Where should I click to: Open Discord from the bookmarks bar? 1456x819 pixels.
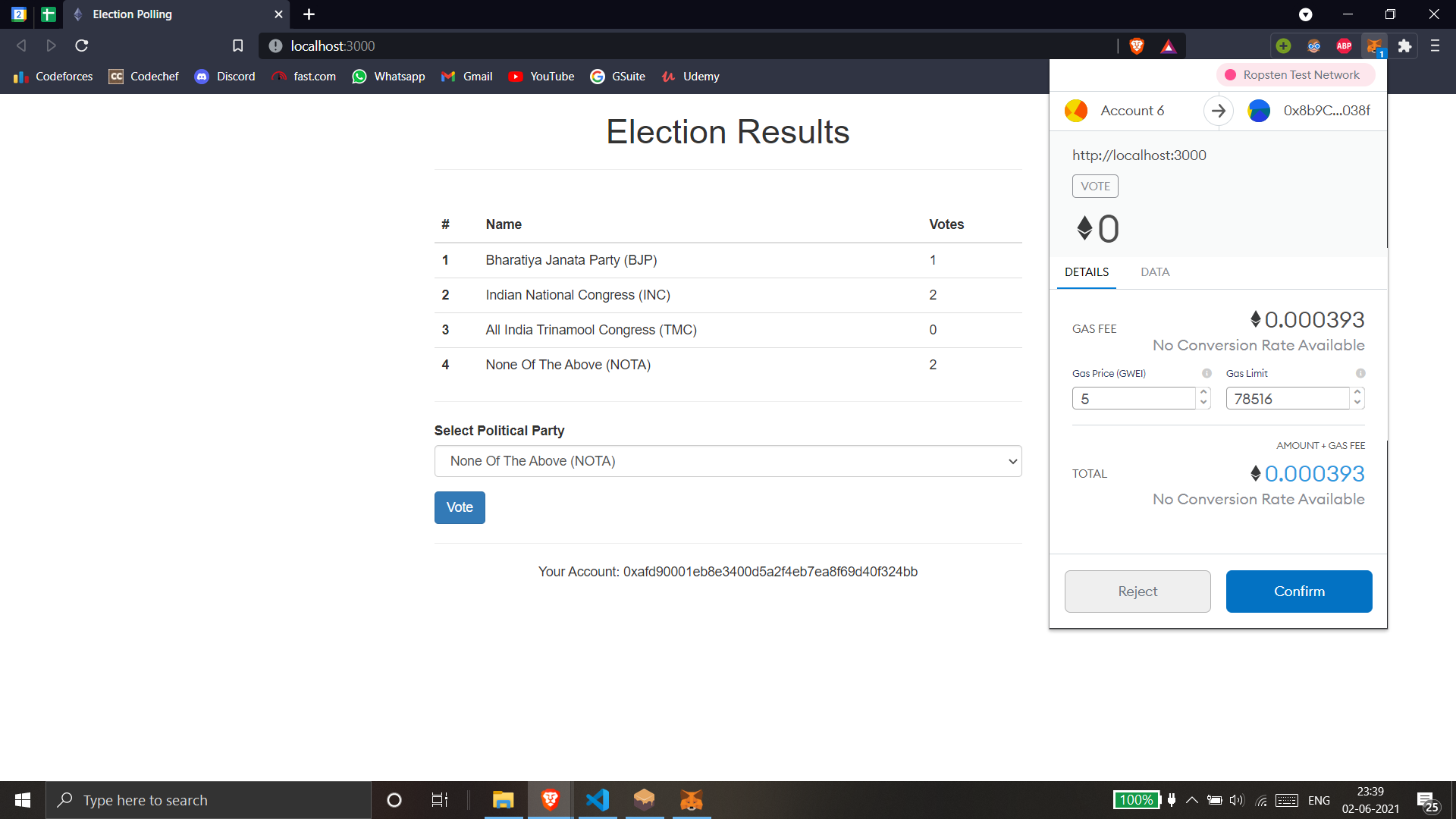coord(224,76)
